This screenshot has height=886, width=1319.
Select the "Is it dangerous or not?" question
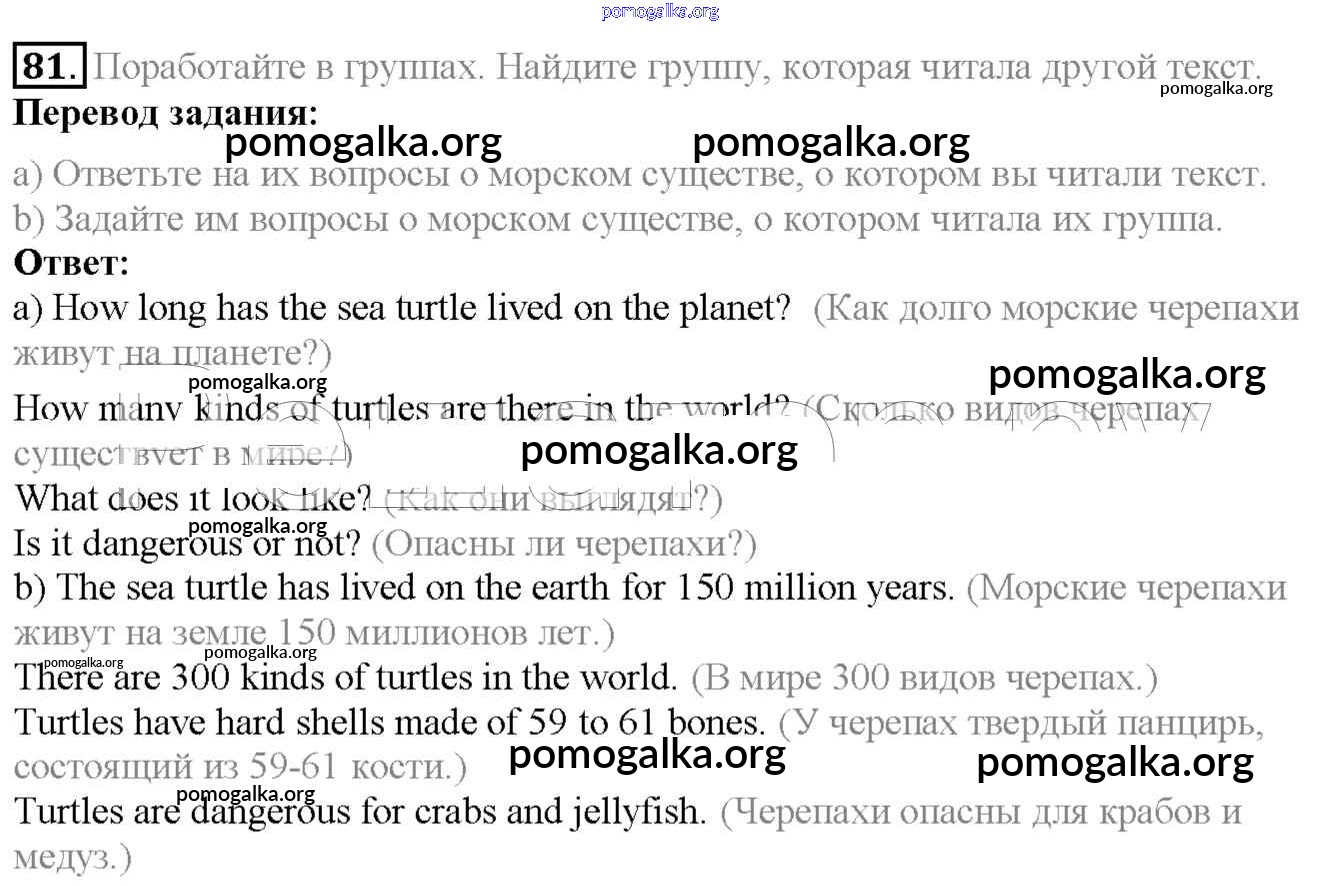point(187,543)
